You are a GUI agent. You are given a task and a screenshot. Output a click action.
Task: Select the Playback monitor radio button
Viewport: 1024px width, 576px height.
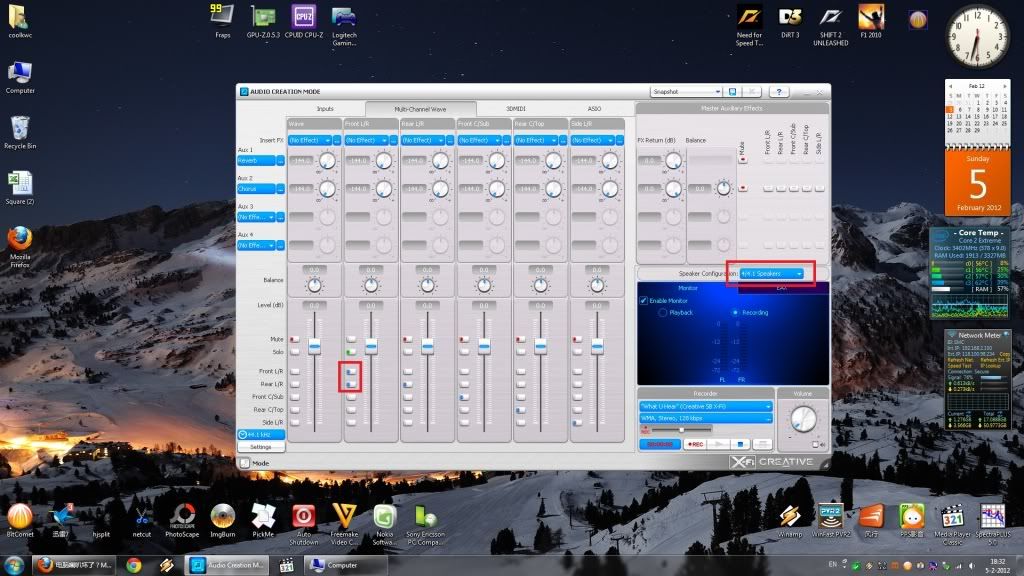(663, 312)
